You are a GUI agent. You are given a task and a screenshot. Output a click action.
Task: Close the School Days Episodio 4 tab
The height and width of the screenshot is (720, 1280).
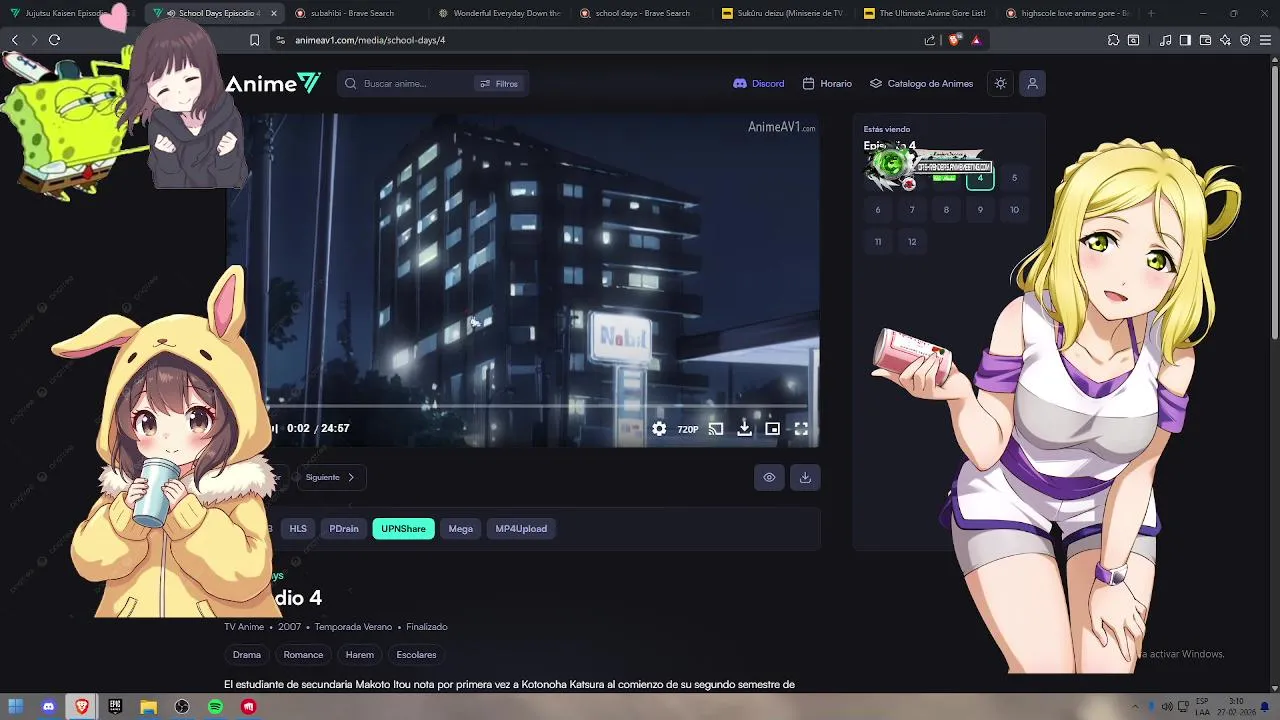pyautogui.click(x=273, y=13)
